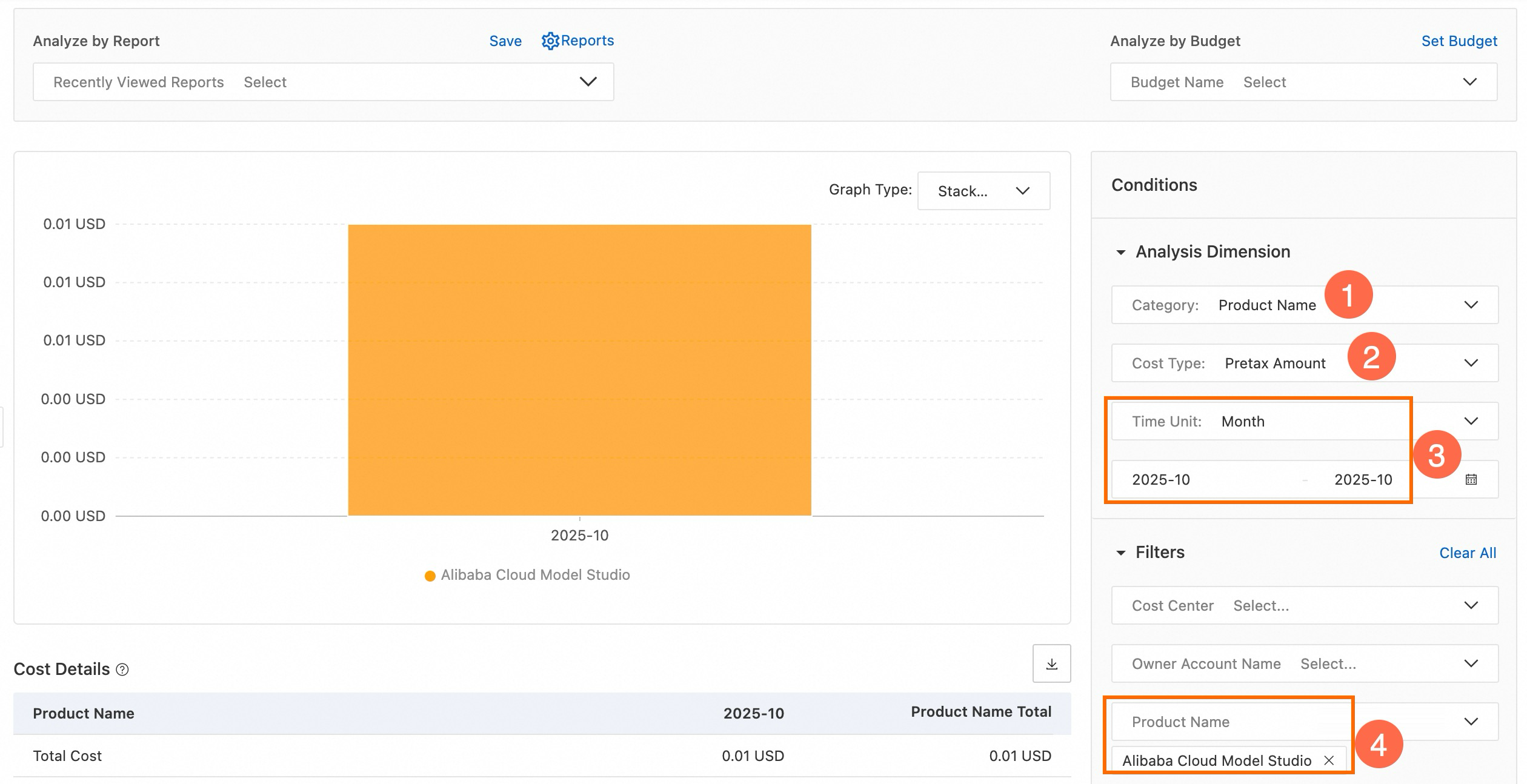Open the calendar date picker icon
The height and width of the screenshot is (784, 1527).
pyautogui.click(x=1471, y=480)
